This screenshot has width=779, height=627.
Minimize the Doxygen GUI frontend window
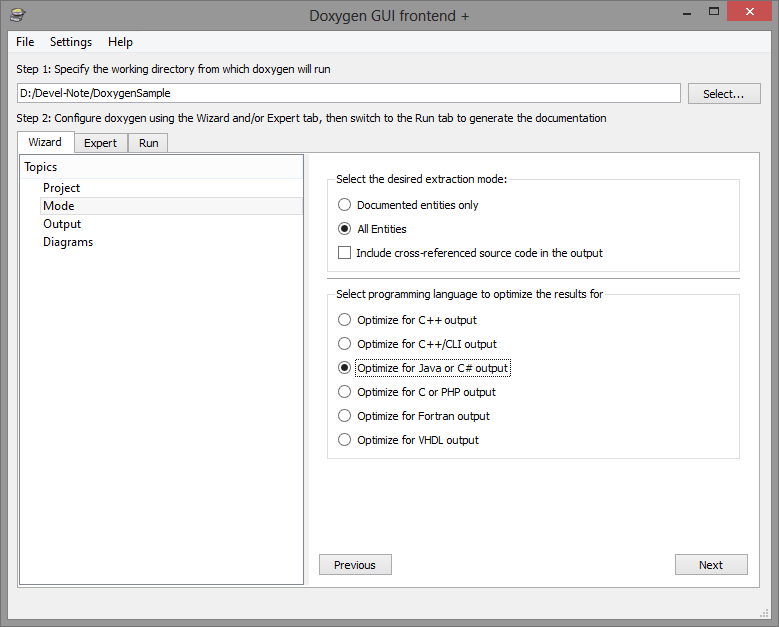click(x=687, y=13)
